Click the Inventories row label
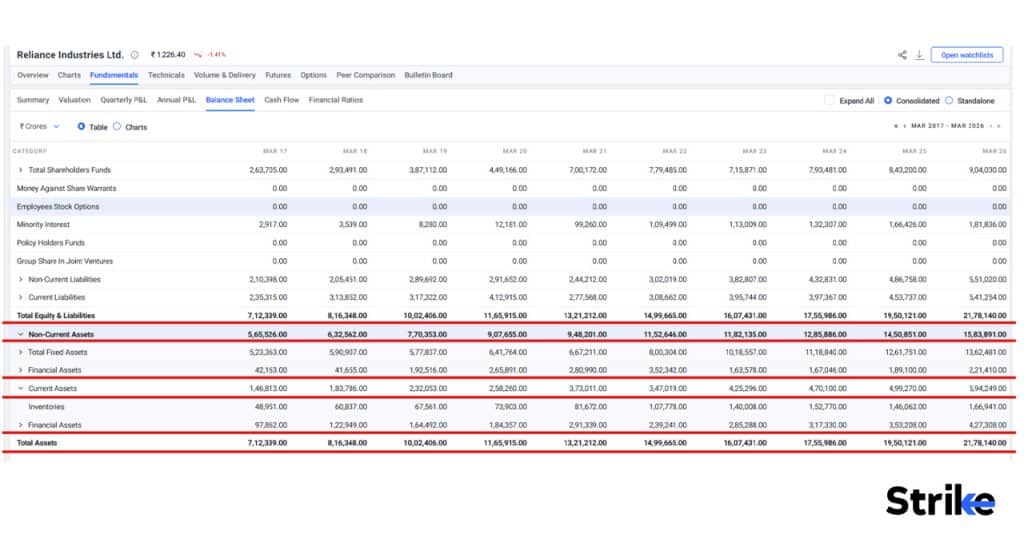Image resolution: width=1024 pixels, height=542 pixels. coord(46,407)
